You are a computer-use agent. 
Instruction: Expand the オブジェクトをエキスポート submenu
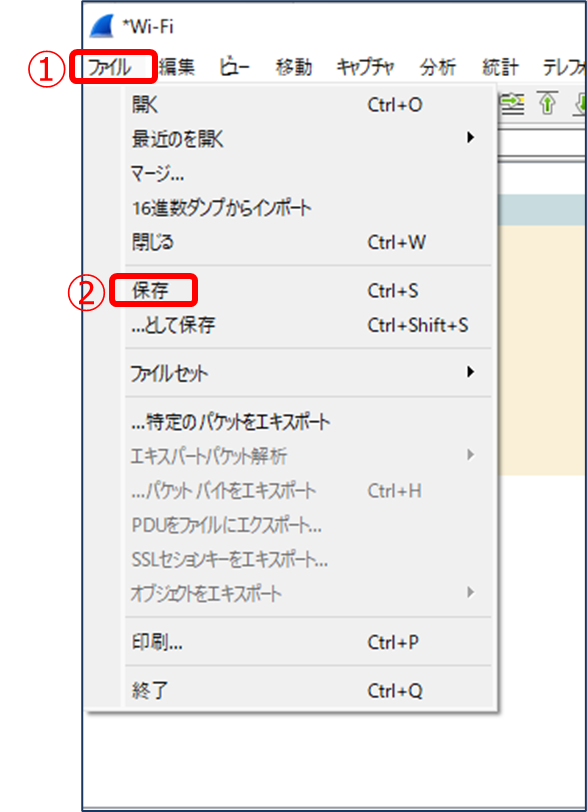point(308,593)
